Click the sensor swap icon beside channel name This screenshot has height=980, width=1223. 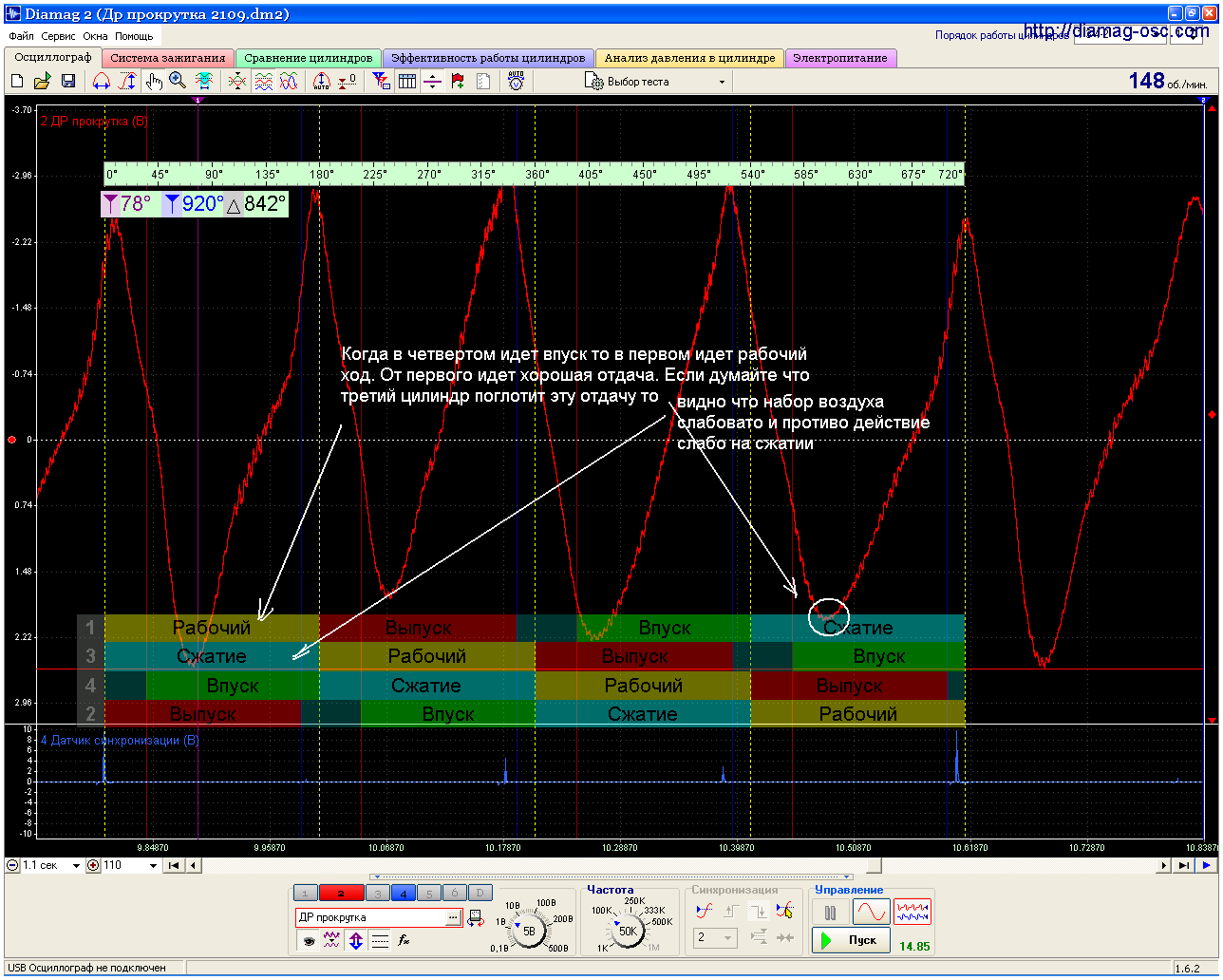pyautogui.click(x=475, y=917)
